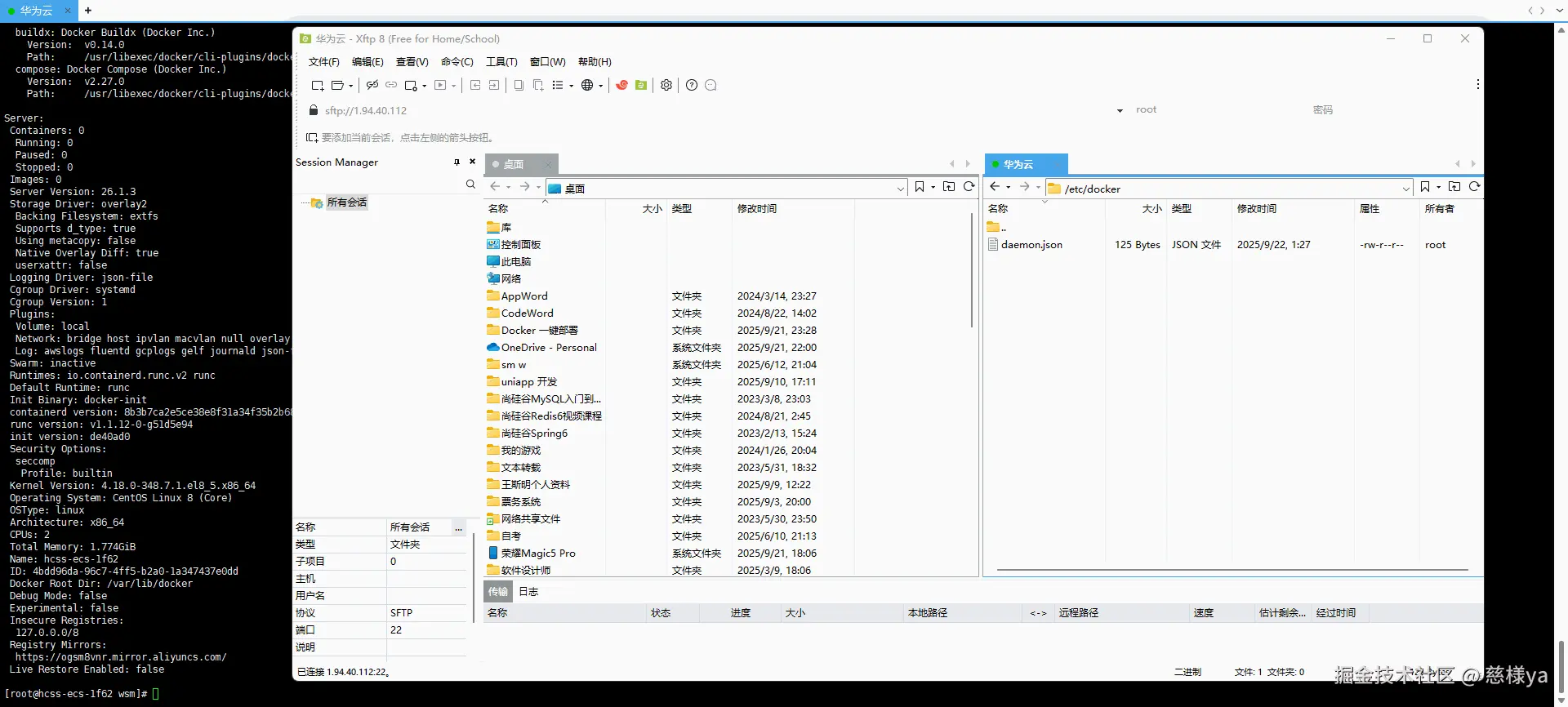Select 所有会话 in the session tree
Viewport: 1568px width, 707px height.
[346, 202]
